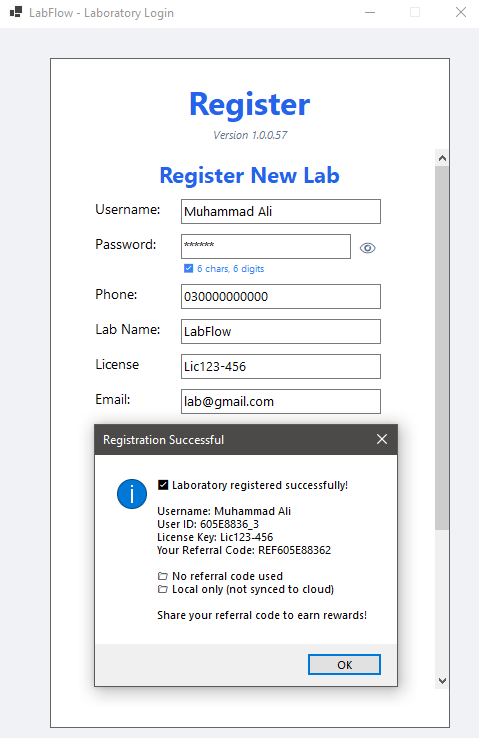
Task: Click 'Share your referral code to earn rewards!'
Action: [262, 615]
